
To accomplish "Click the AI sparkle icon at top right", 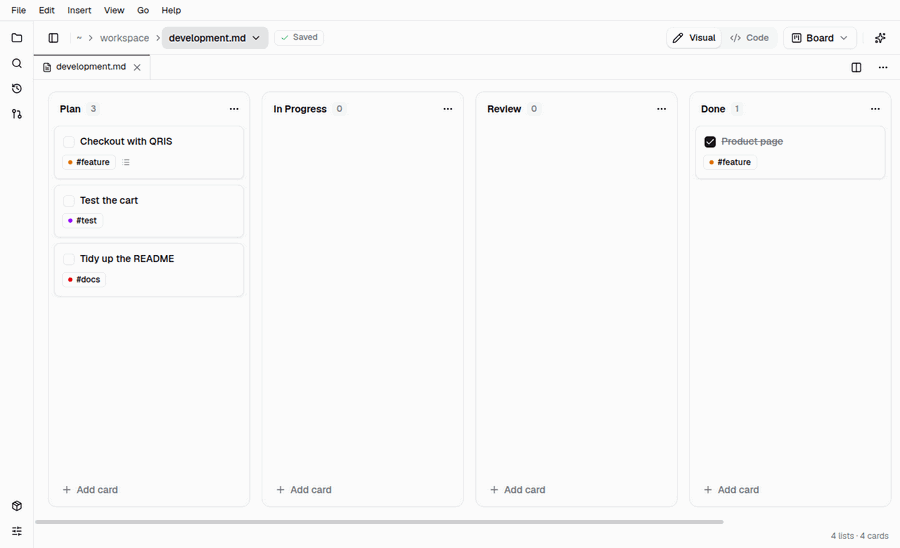I will click(x=880, y=38).
